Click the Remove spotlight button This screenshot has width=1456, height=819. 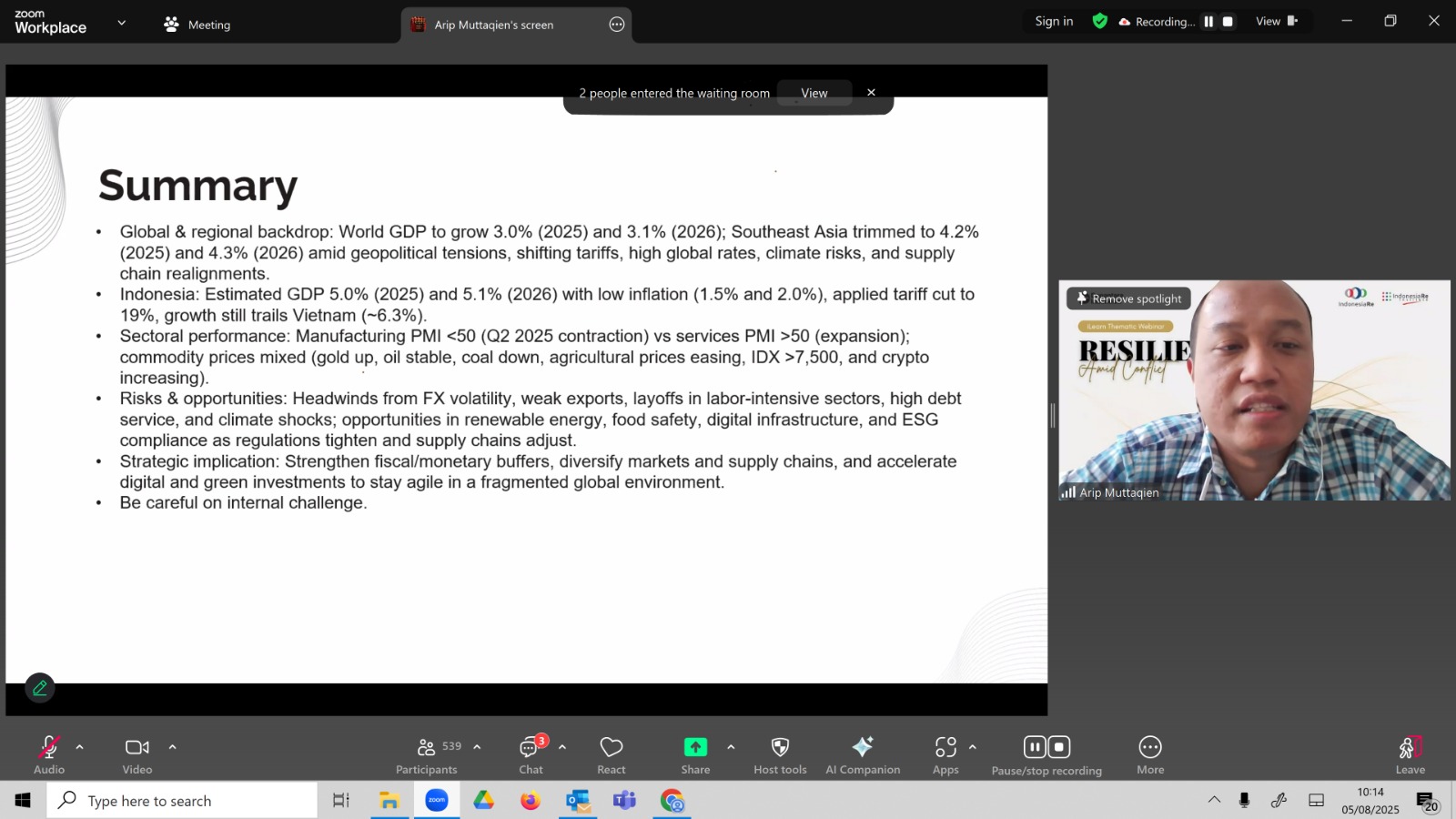point(1128,298)
